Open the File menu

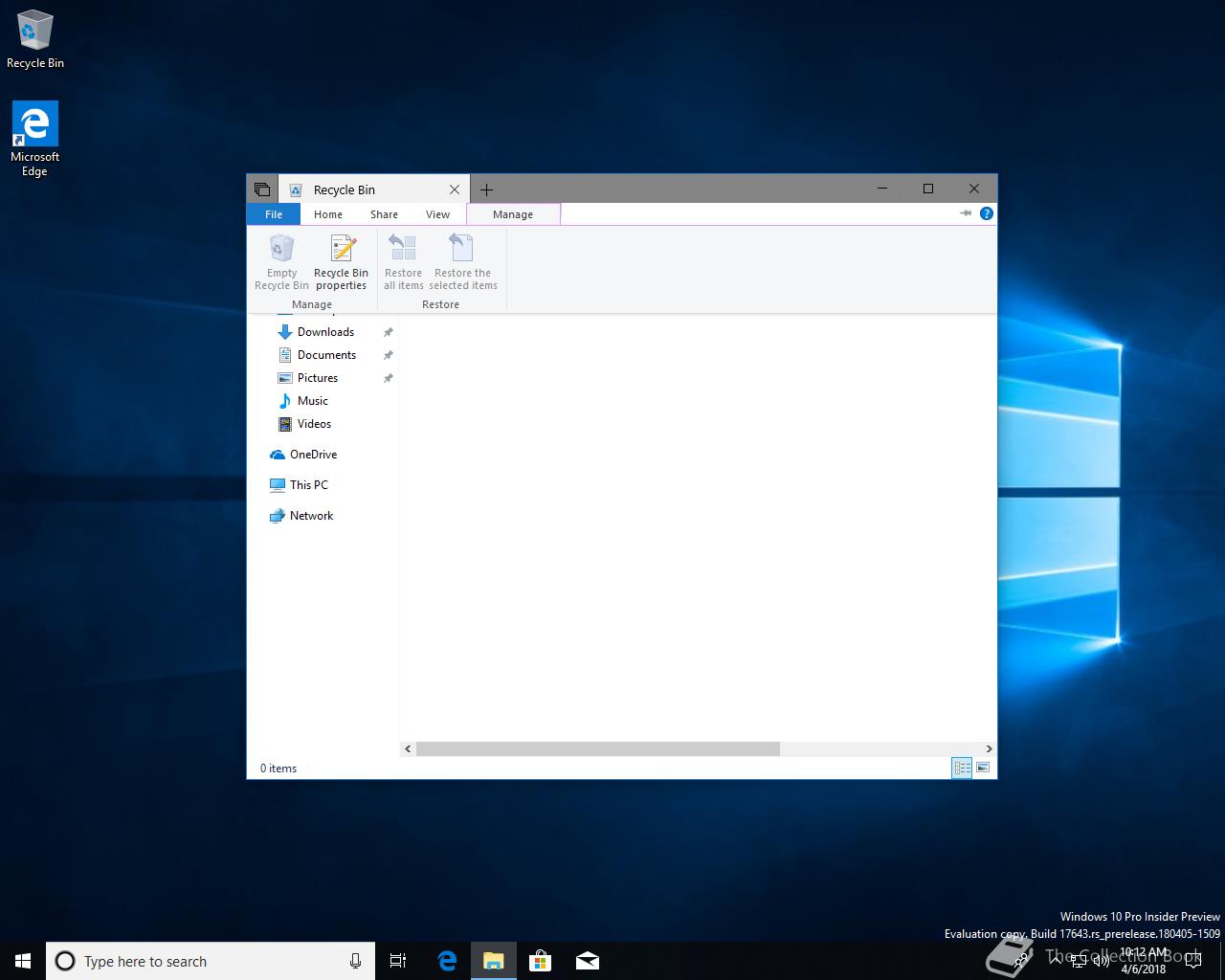[x=274, y=214]
